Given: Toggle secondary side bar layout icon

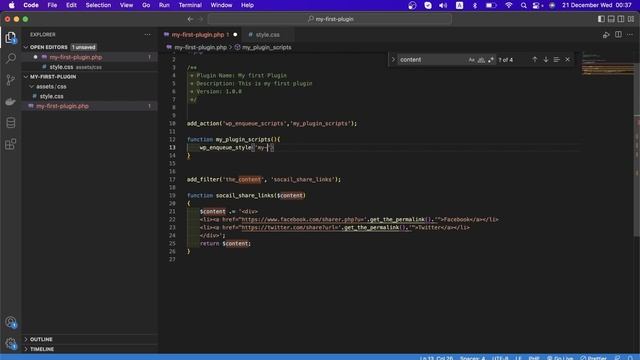Looking at the screenshot, I should (x=621, y=19).
